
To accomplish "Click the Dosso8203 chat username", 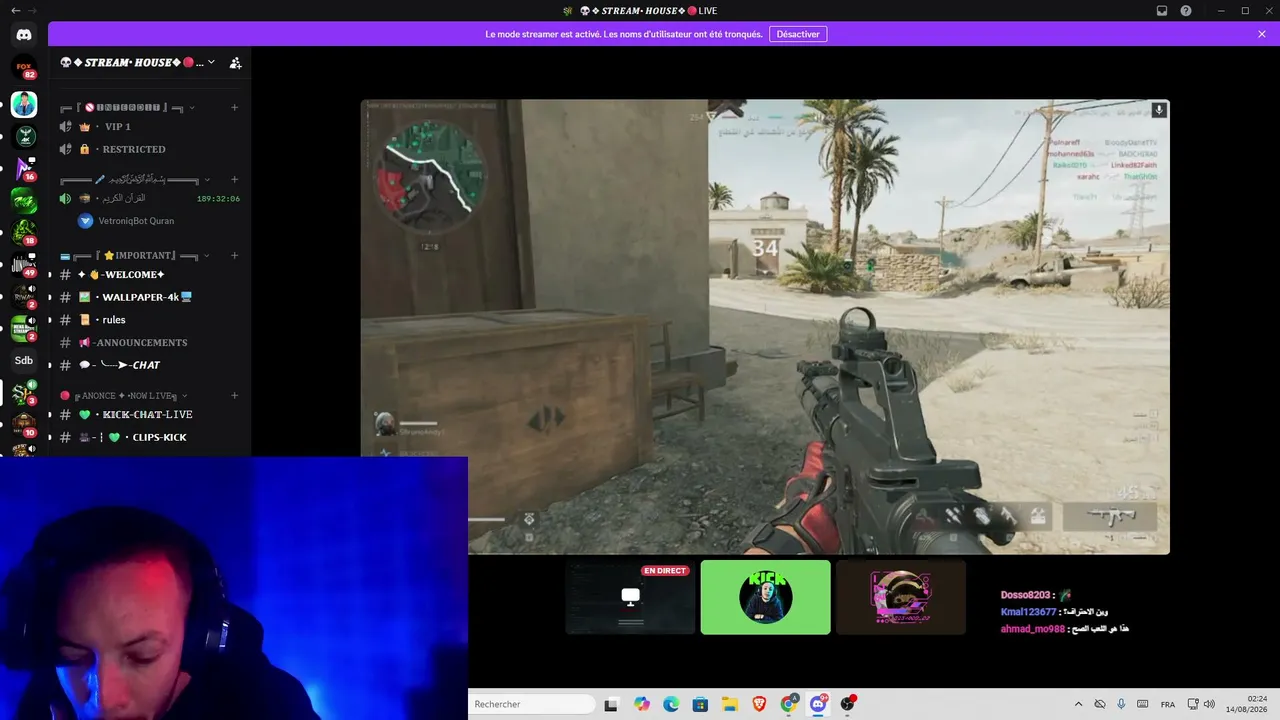I will pos(1025,595).
